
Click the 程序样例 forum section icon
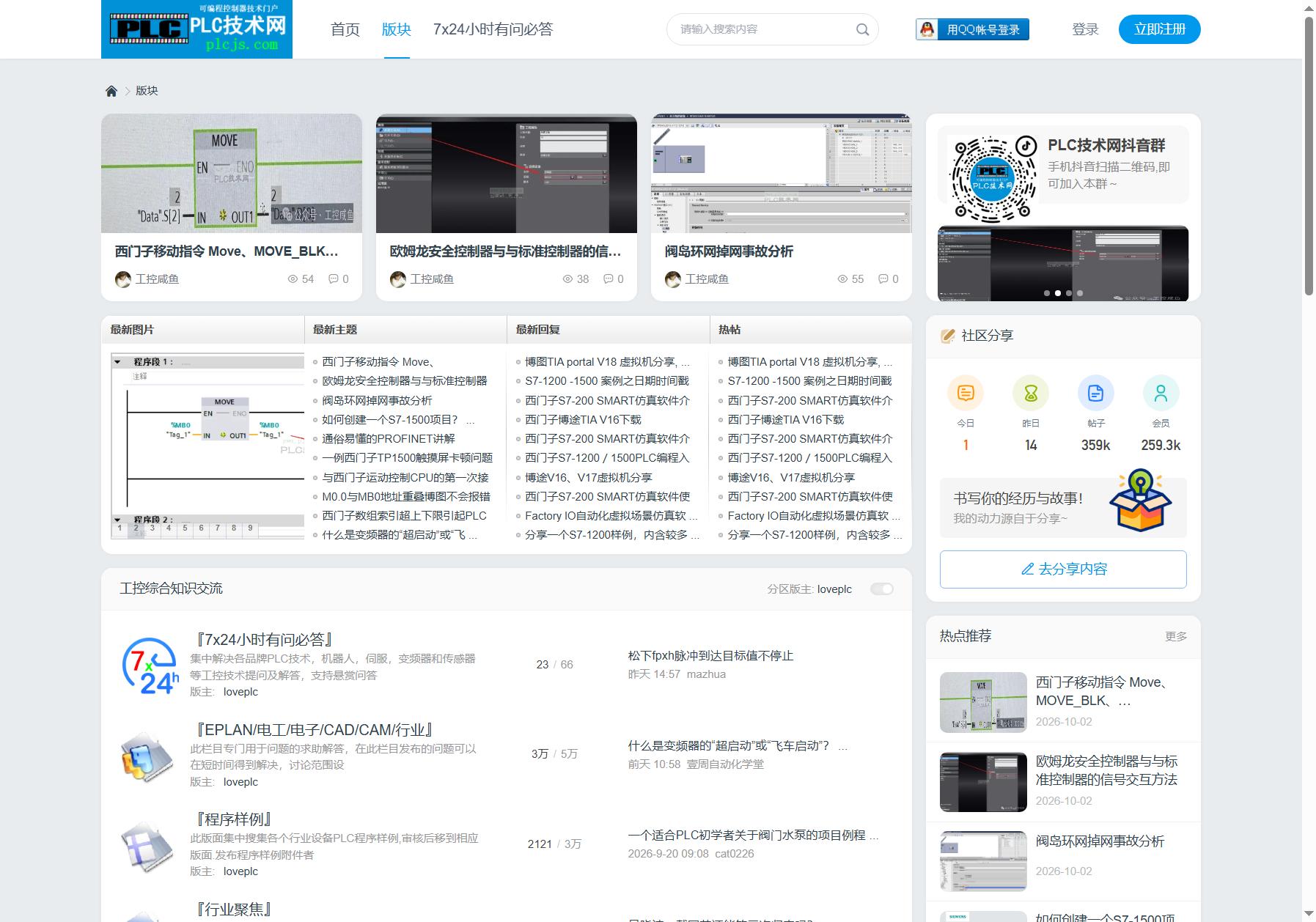point(148,846)
